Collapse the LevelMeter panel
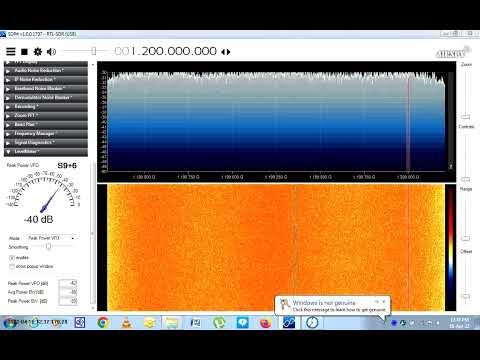Screen dimensions: 480x360 coord(46,152)
